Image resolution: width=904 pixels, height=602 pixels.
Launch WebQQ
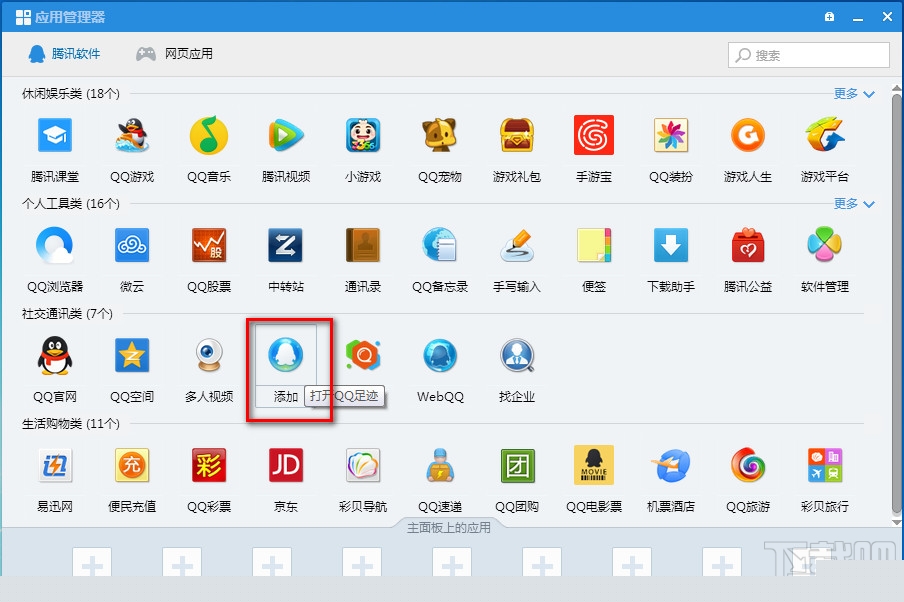440,356
